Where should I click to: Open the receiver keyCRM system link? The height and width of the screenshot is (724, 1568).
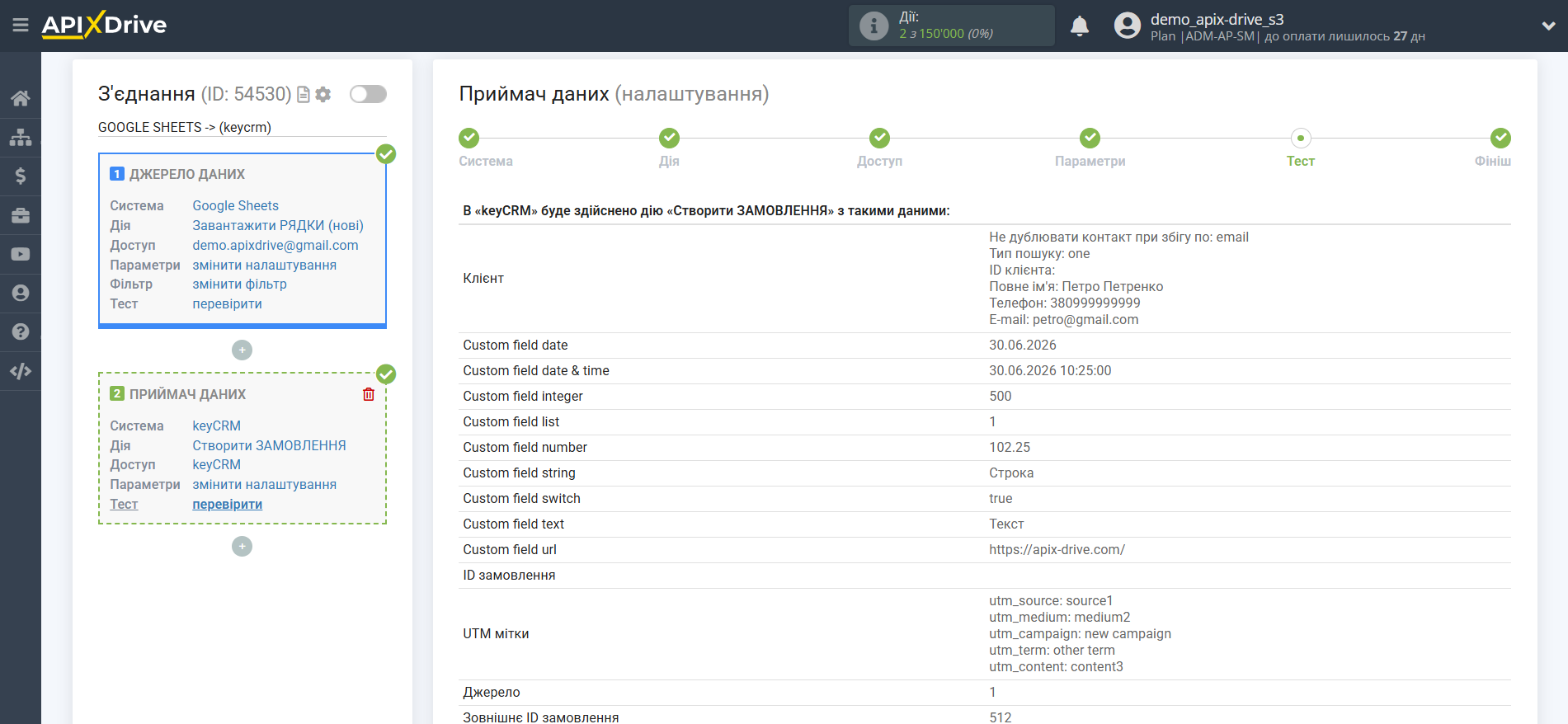[216, 426]
